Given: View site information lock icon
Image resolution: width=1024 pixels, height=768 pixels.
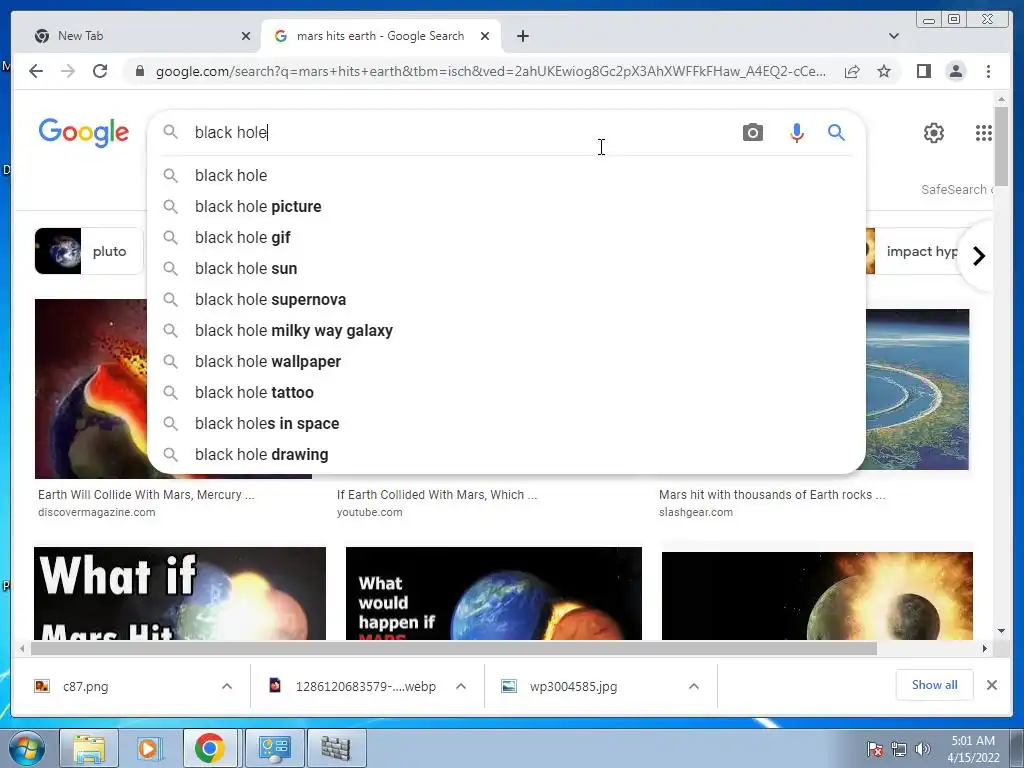Looking at the screenshot, I should [x=139, y=71].
